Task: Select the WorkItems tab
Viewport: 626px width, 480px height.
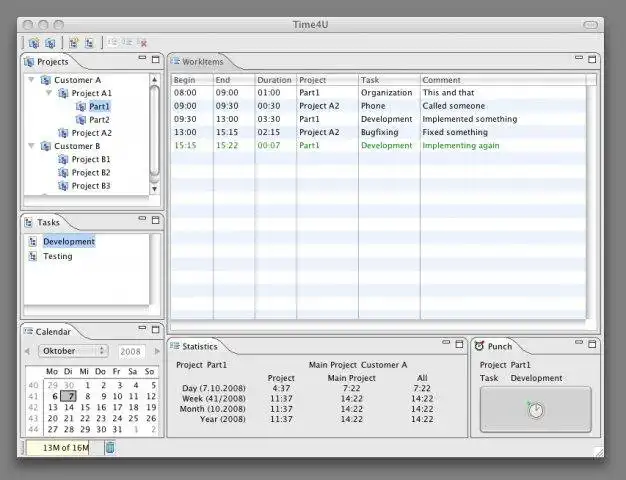Action: [197, 62]
